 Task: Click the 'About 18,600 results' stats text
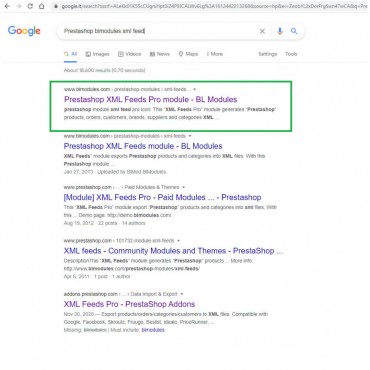pyautogui.click(x=104, y=70)
